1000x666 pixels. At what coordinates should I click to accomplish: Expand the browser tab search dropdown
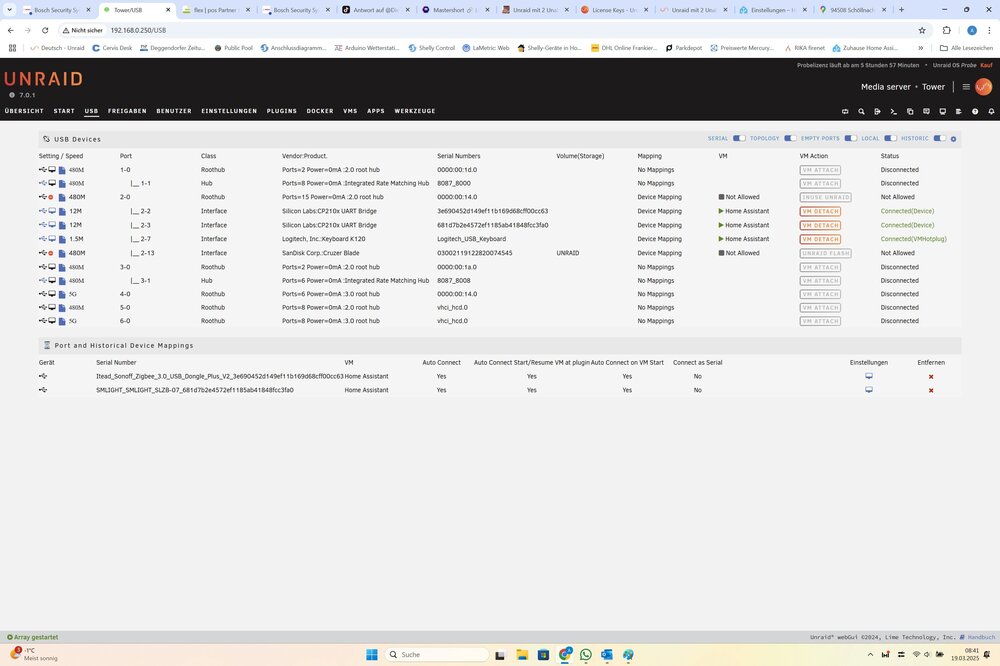pos(10,10)
